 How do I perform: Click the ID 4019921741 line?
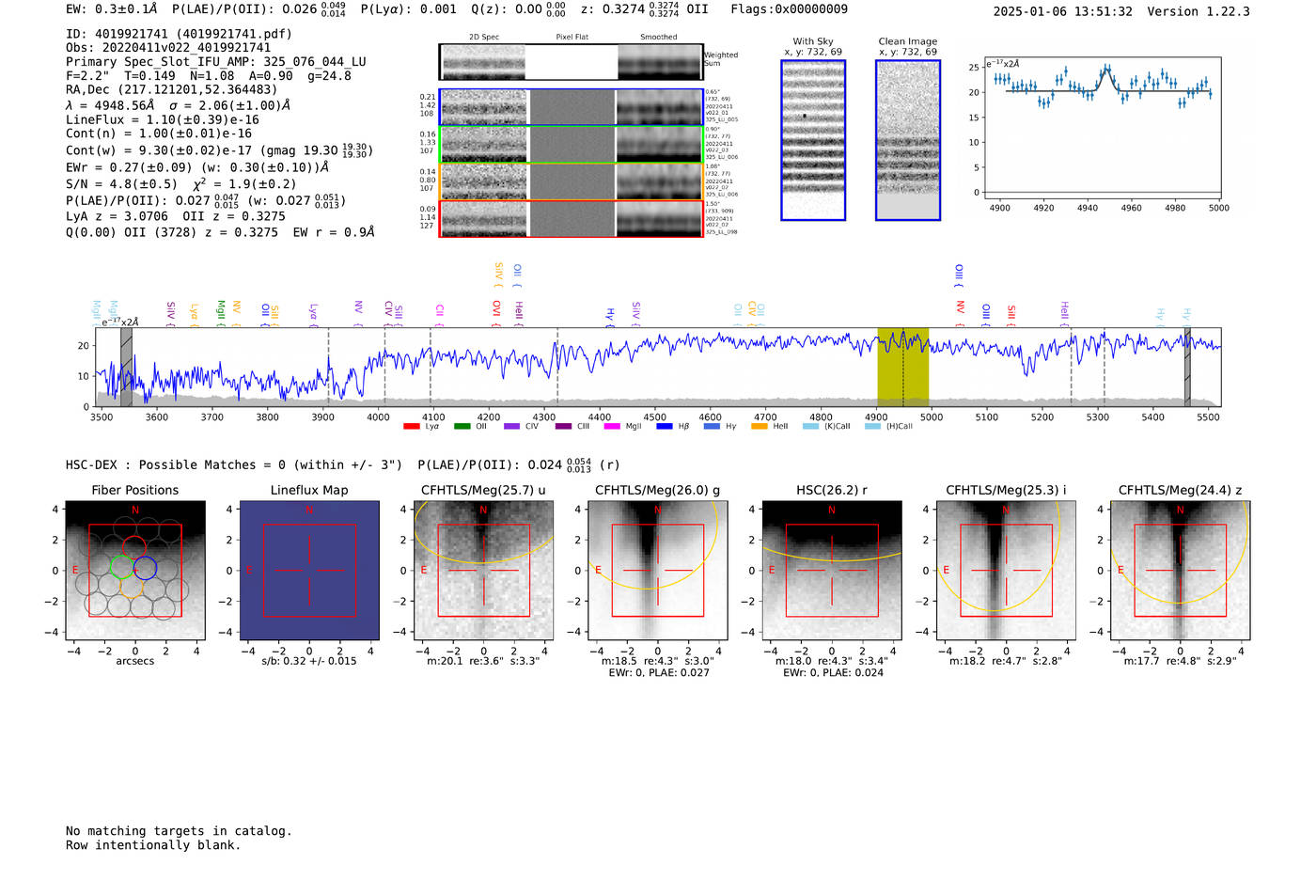[179, 34]
